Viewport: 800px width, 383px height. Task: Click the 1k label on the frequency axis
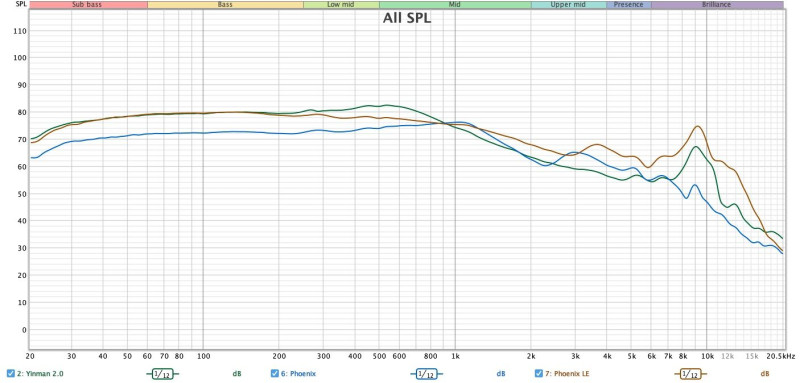click(455, 356)
